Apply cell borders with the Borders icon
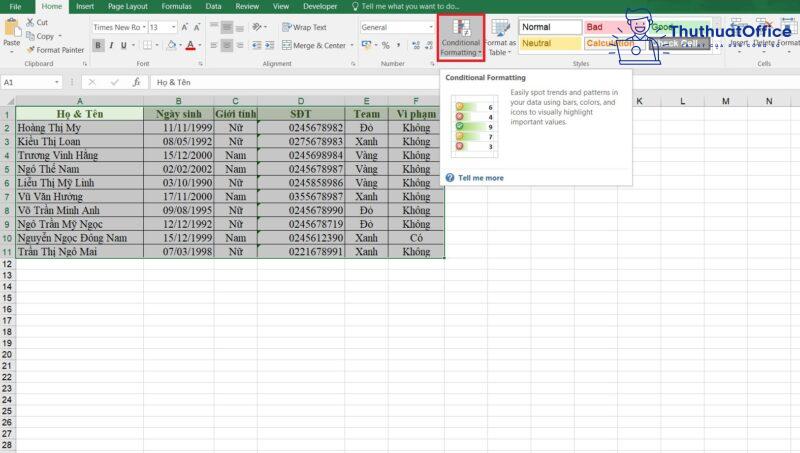This screenshot has width=800, height=453. coord(147,45)
